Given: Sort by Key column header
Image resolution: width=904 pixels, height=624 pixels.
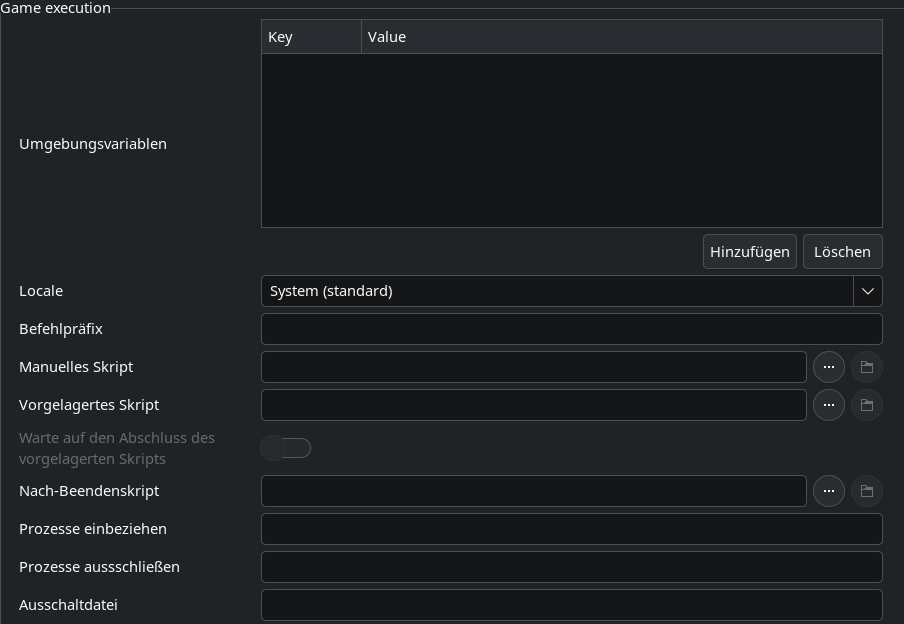Looking at the screenshot, I should tap(311, 37).
